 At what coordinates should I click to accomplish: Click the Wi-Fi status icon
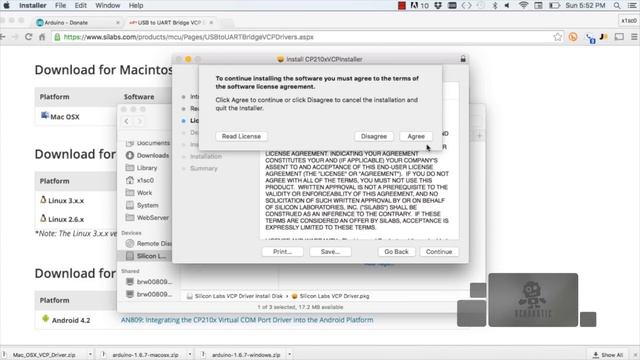524,5
